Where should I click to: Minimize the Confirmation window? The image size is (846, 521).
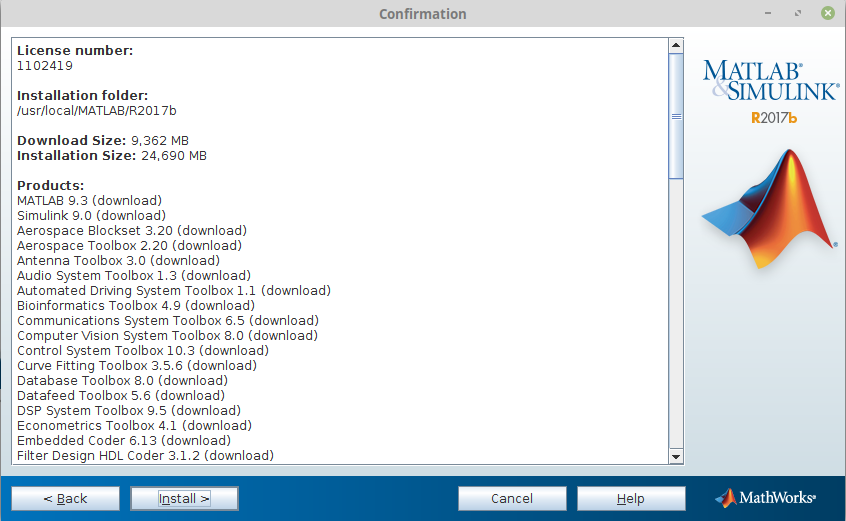click(x=770, y=14)
